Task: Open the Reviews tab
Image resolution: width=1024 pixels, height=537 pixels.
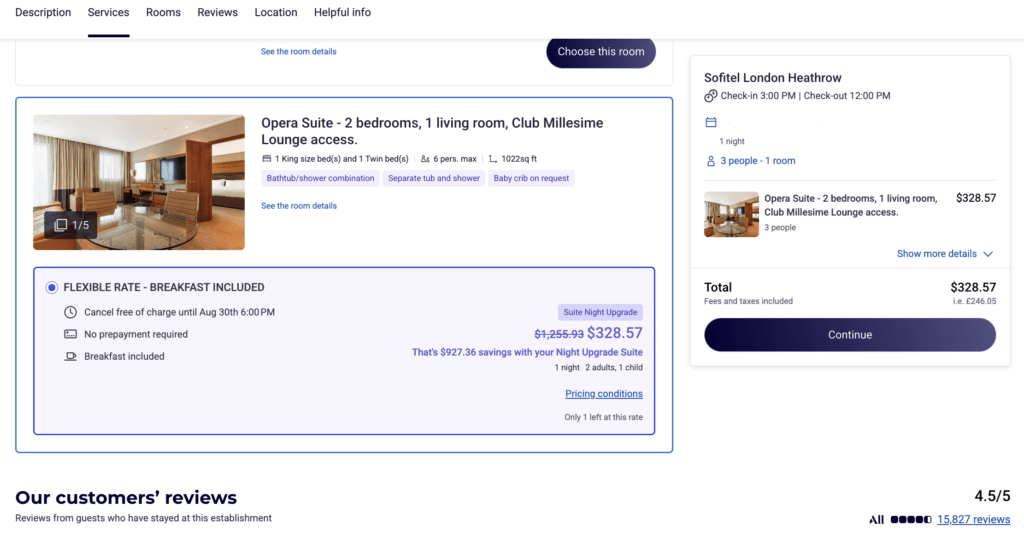Action: [217, 12]
